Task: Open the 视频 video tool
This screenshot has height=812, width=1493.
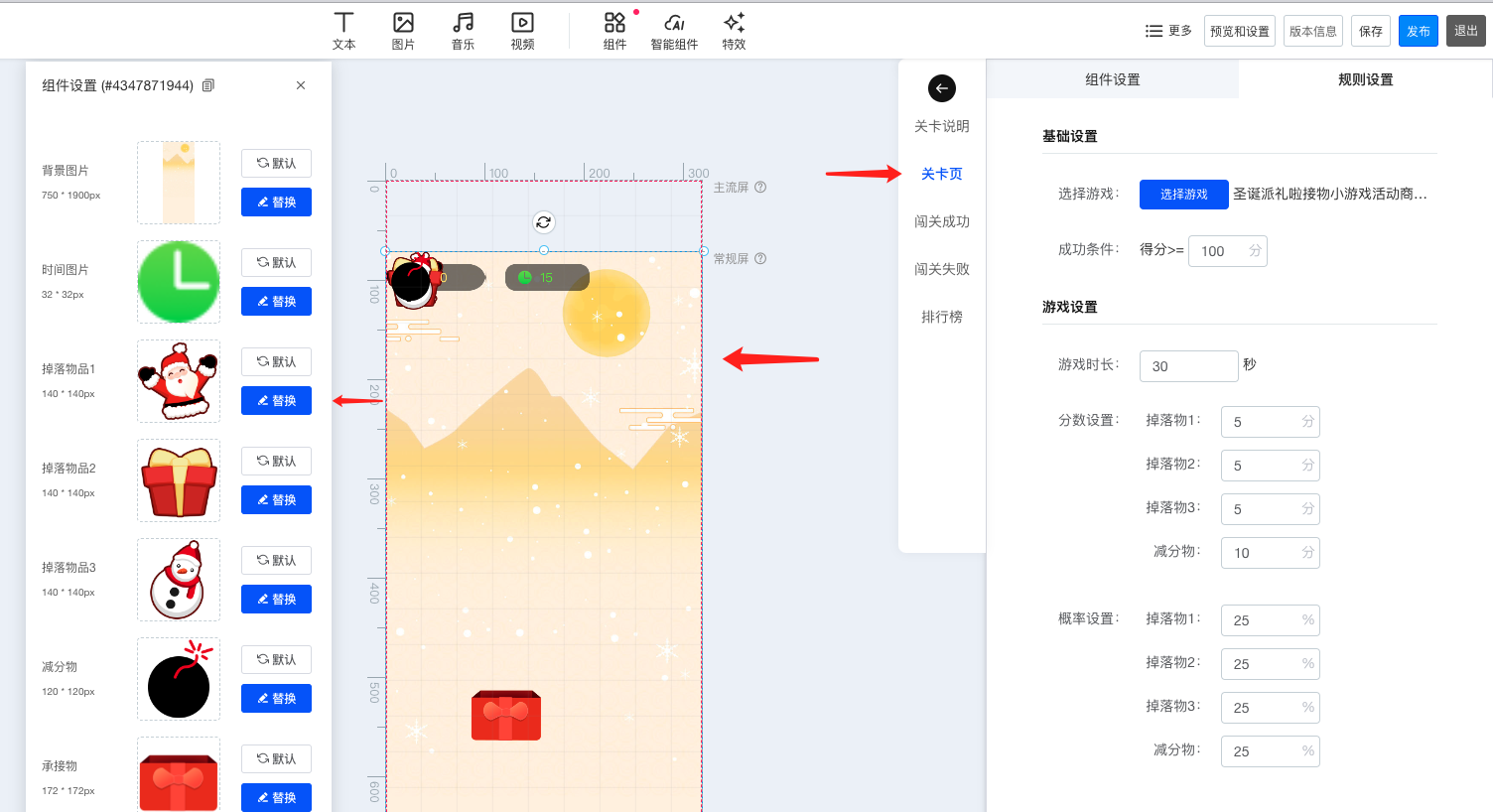Action: coord(522,23)
